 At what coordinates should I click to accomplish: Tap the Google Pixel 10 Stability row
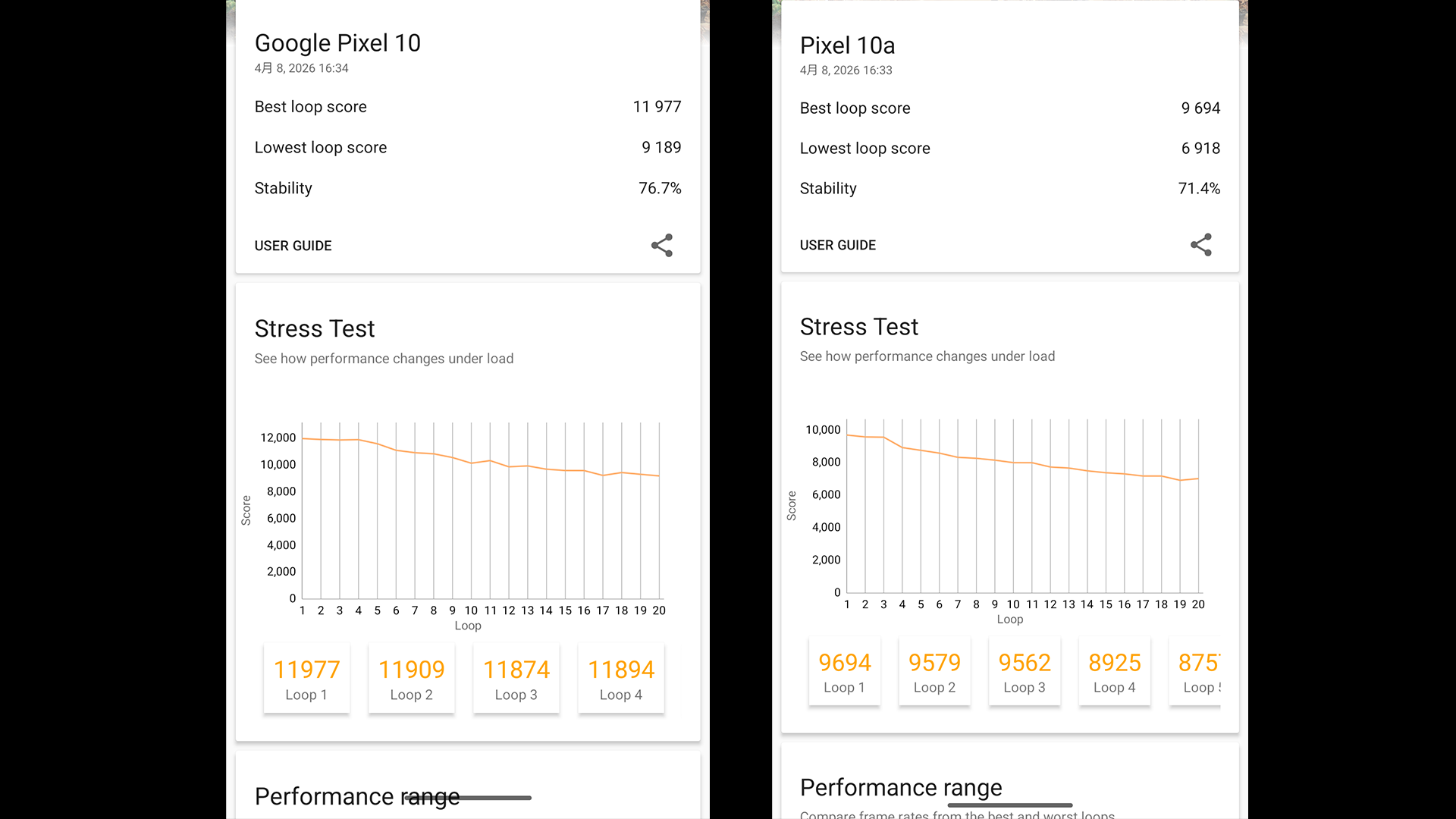point(467,188)
